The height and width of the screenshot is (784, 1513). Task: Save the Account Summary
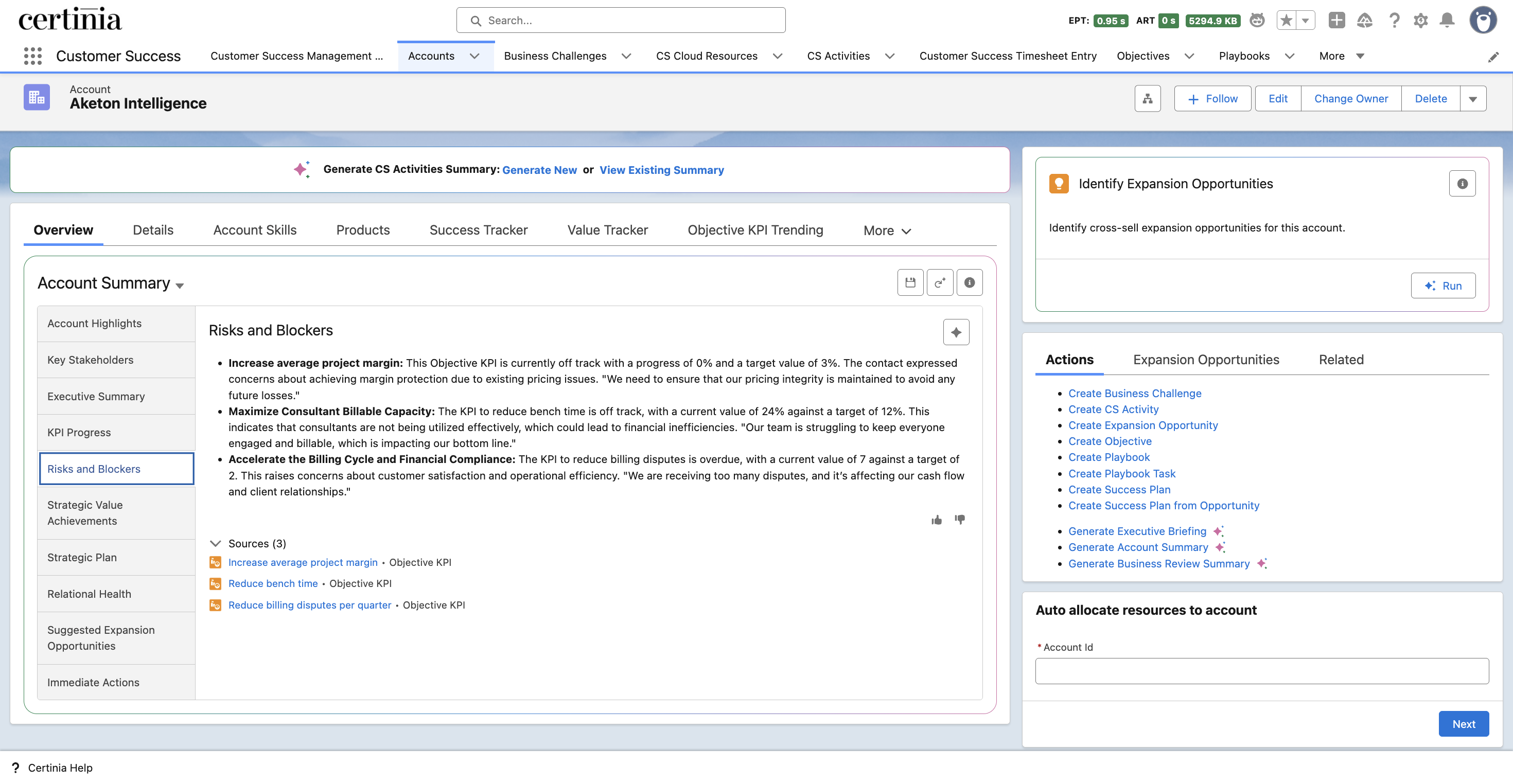coord(910,283)
